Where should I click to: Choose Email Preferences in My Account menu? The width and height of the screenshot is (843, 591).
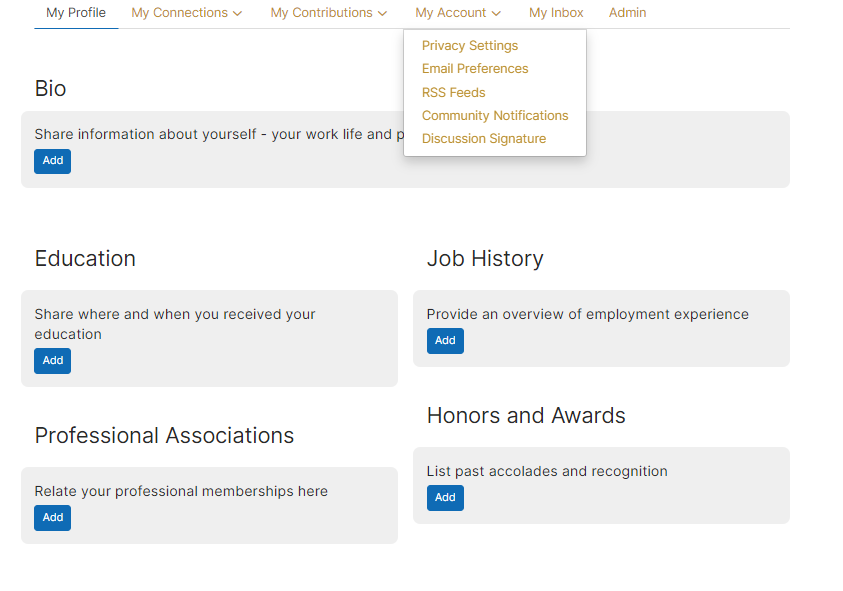(475, 69)
